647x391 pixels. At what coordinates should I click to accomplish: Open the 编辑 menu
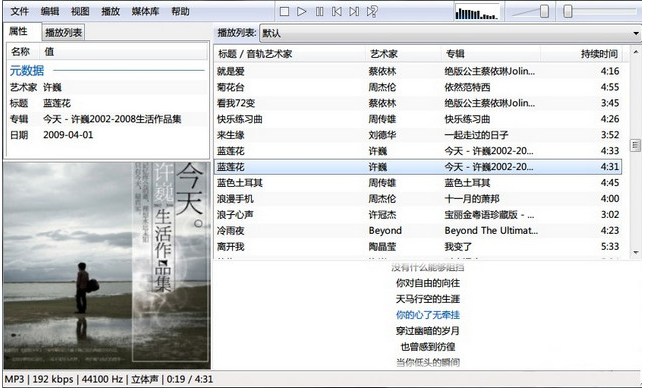tap(50, 11)
